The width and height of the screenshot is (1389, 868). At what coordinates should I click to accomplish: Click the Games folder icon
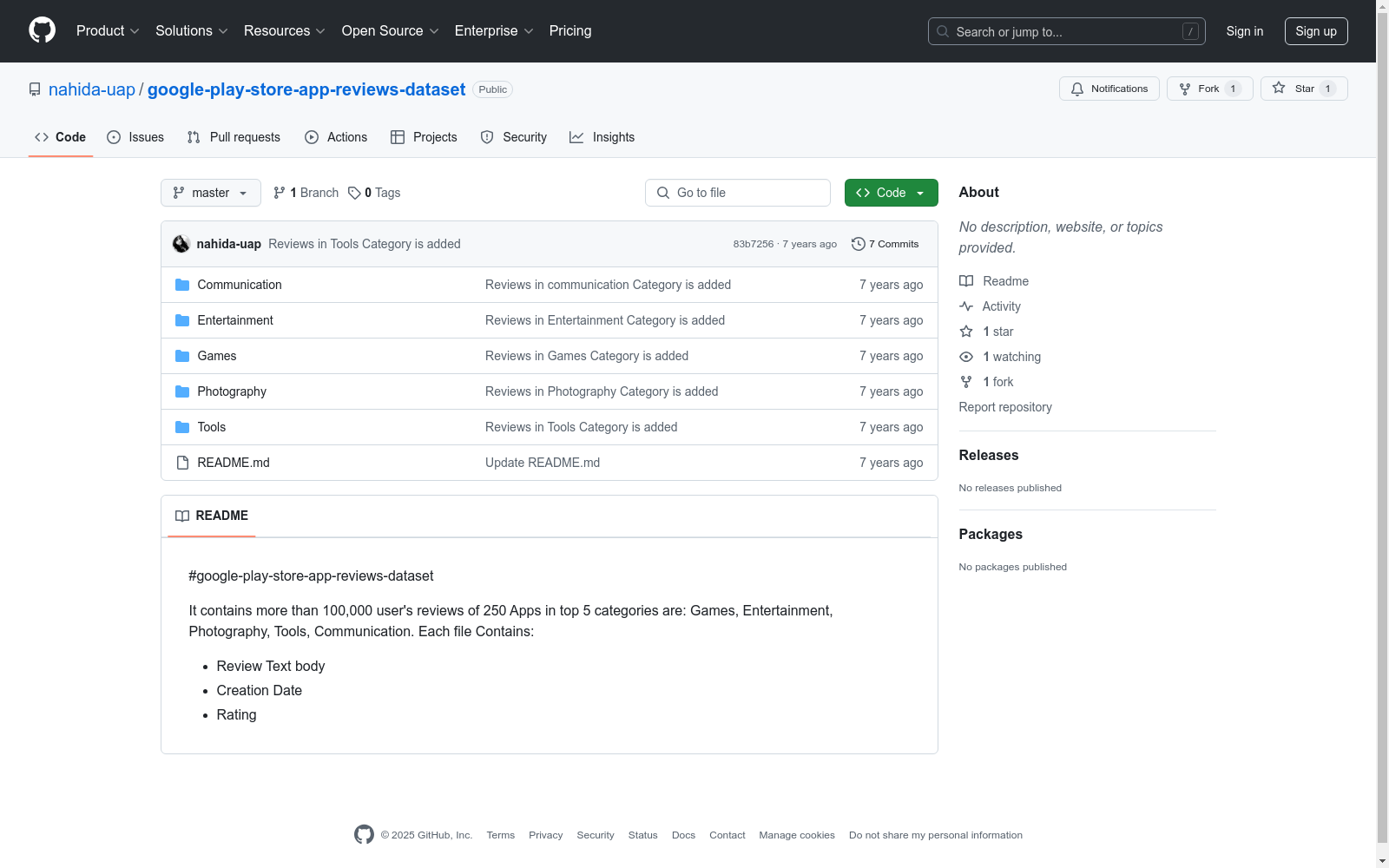(x=182, y=356)
